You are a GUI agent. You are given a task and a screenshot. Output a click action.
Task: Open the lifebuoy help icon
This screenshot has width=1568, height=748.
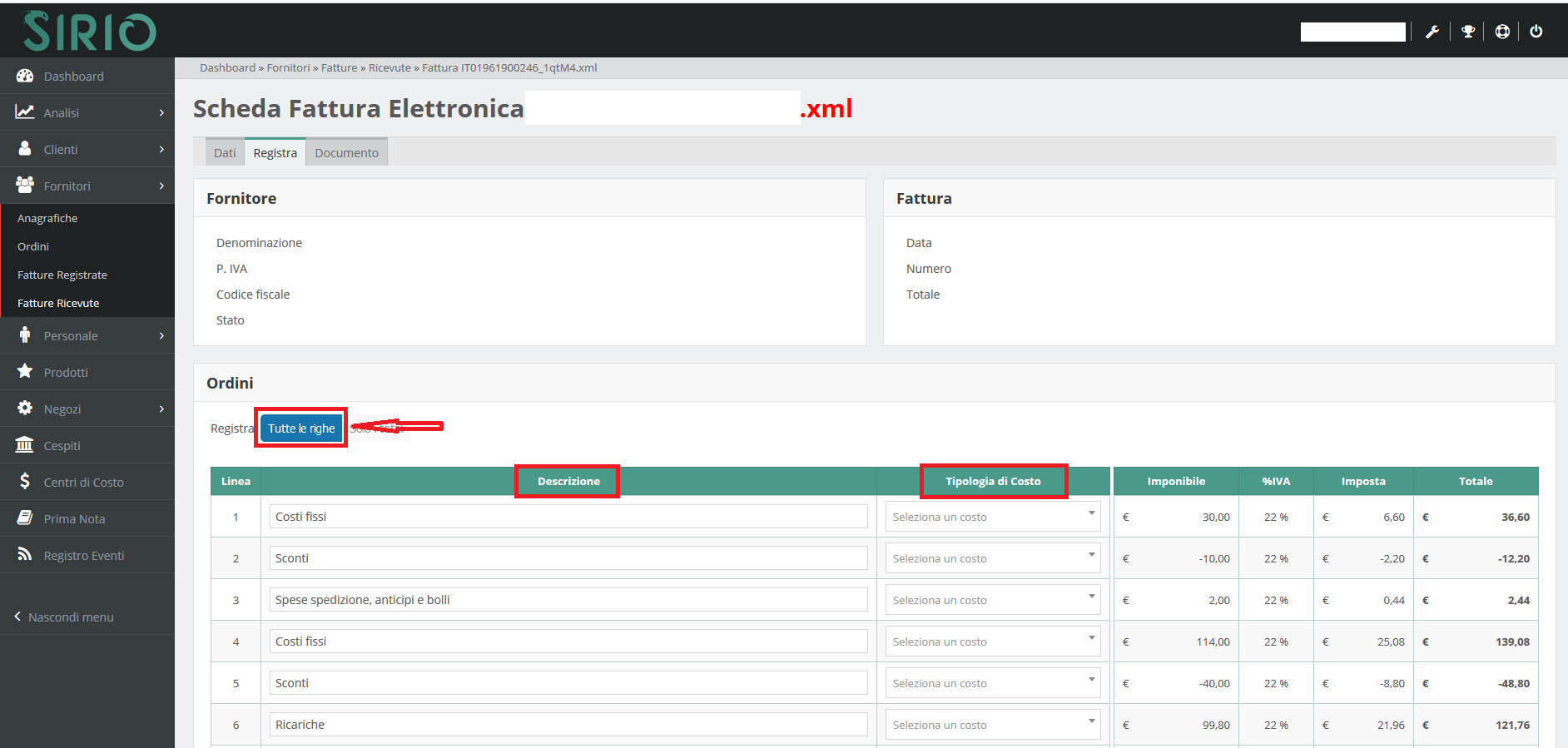pyautogui.click(x=1502, y=32)
